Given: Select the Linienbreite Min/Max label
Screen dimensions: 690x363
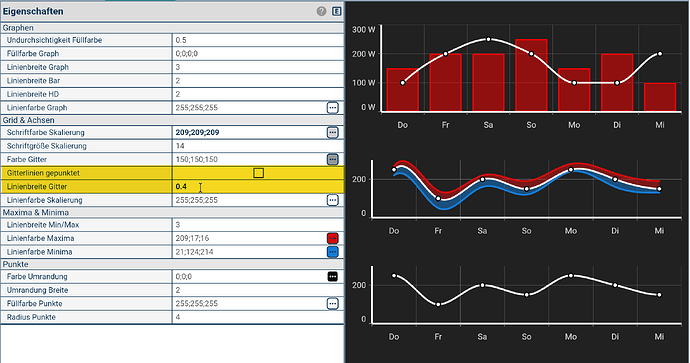Looking at the screenshot, I should 43,225.
